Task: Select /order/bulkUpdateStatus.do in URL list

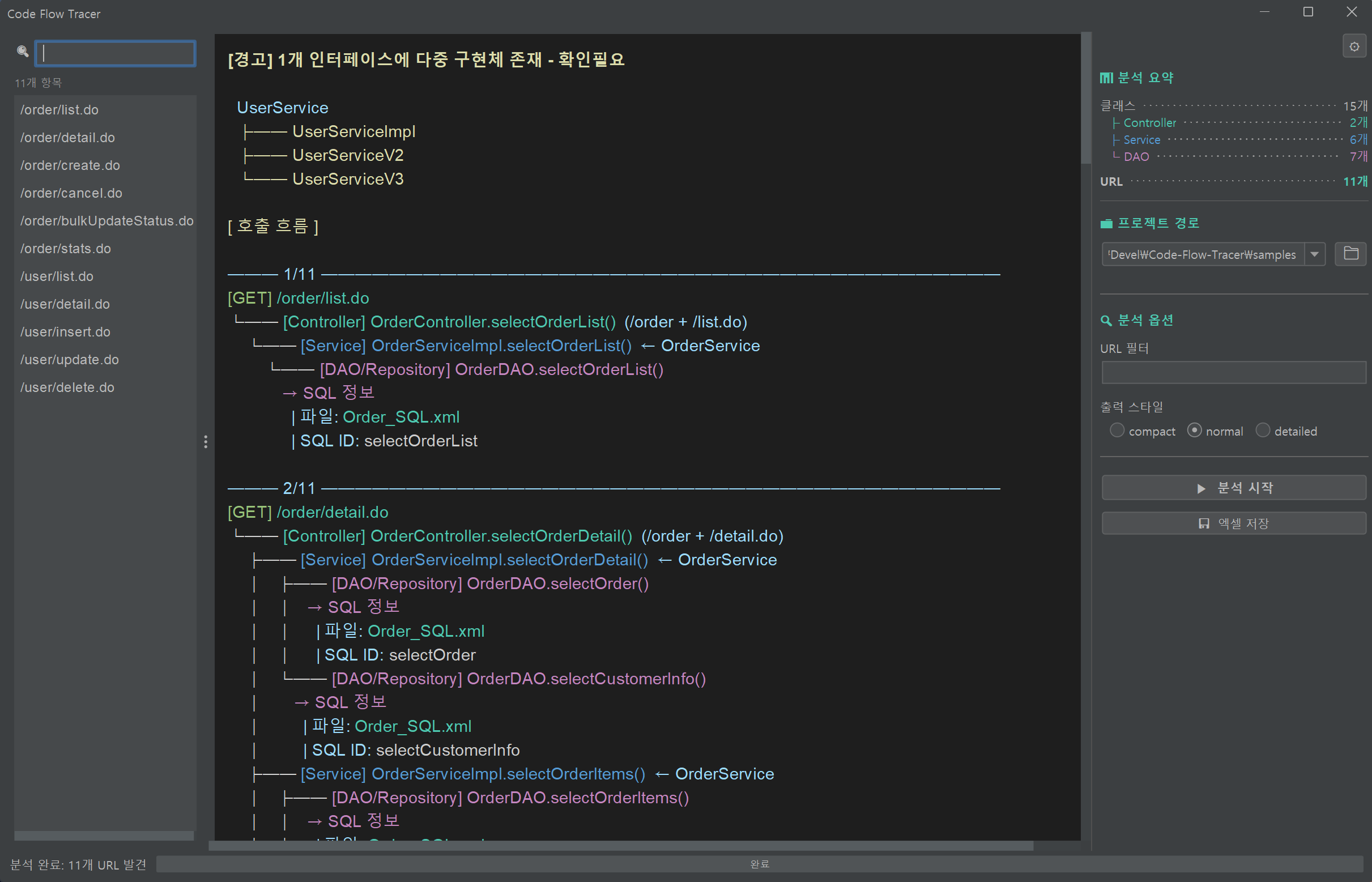Action: coord(106,220)
